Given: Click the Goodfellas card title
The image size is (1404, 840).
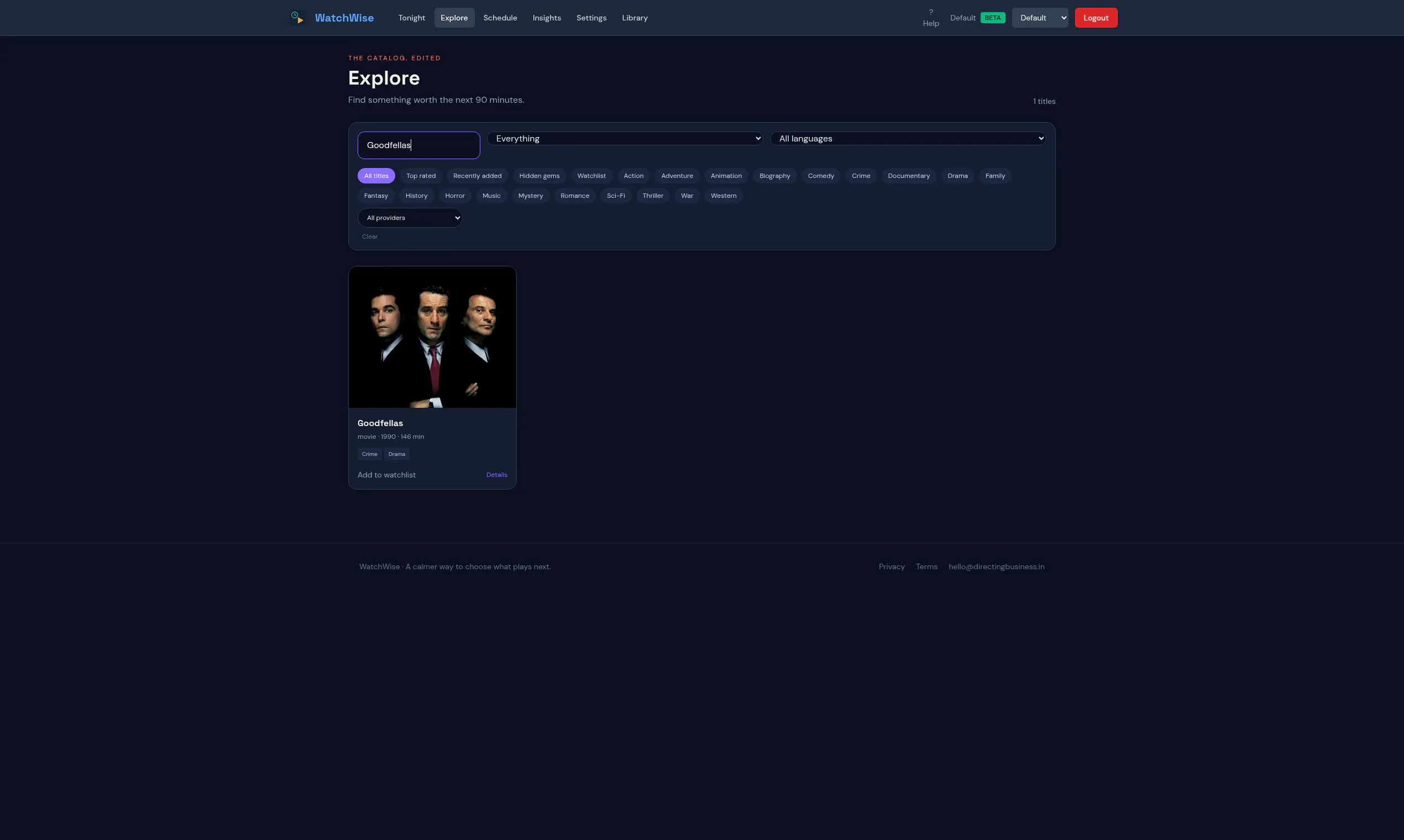Looking at the screenshot, I should [380, 423].
